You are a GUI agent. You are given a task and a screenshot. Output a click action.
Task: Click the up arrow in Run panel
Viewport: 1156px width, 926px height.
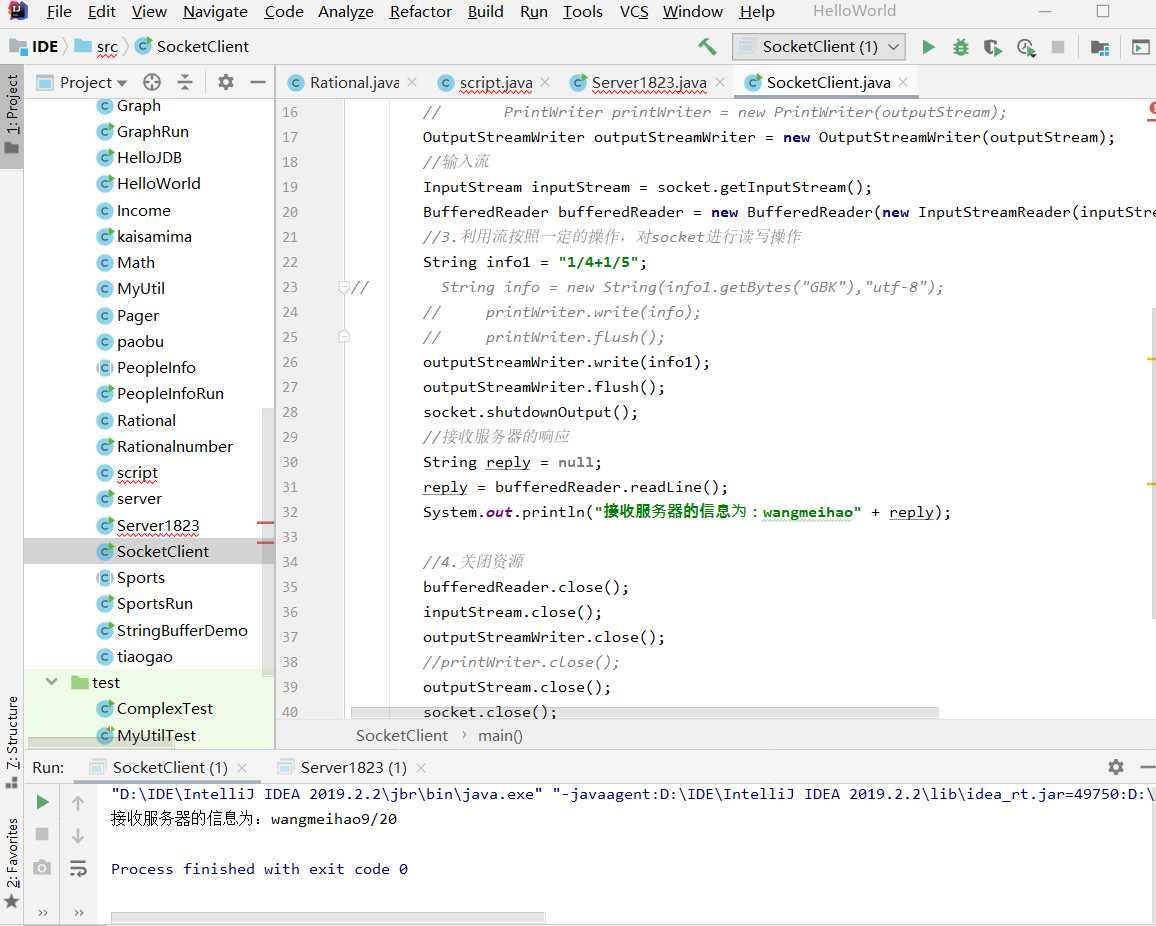[78, 802]
